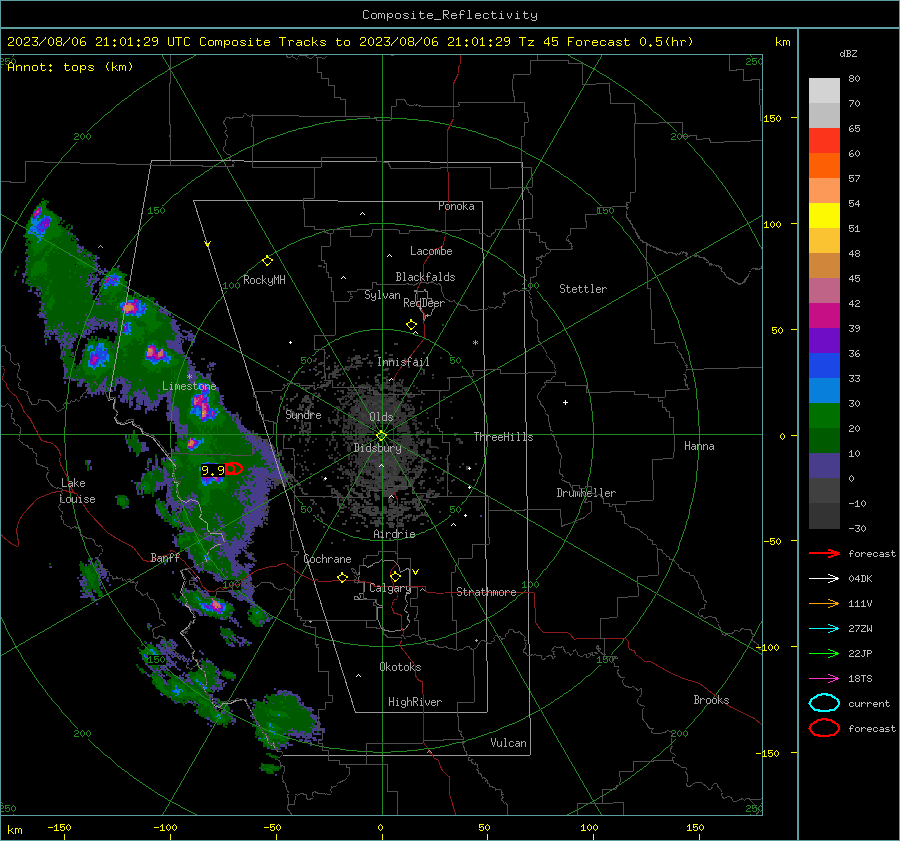Click the Strathmore label on map

(486, 592)
